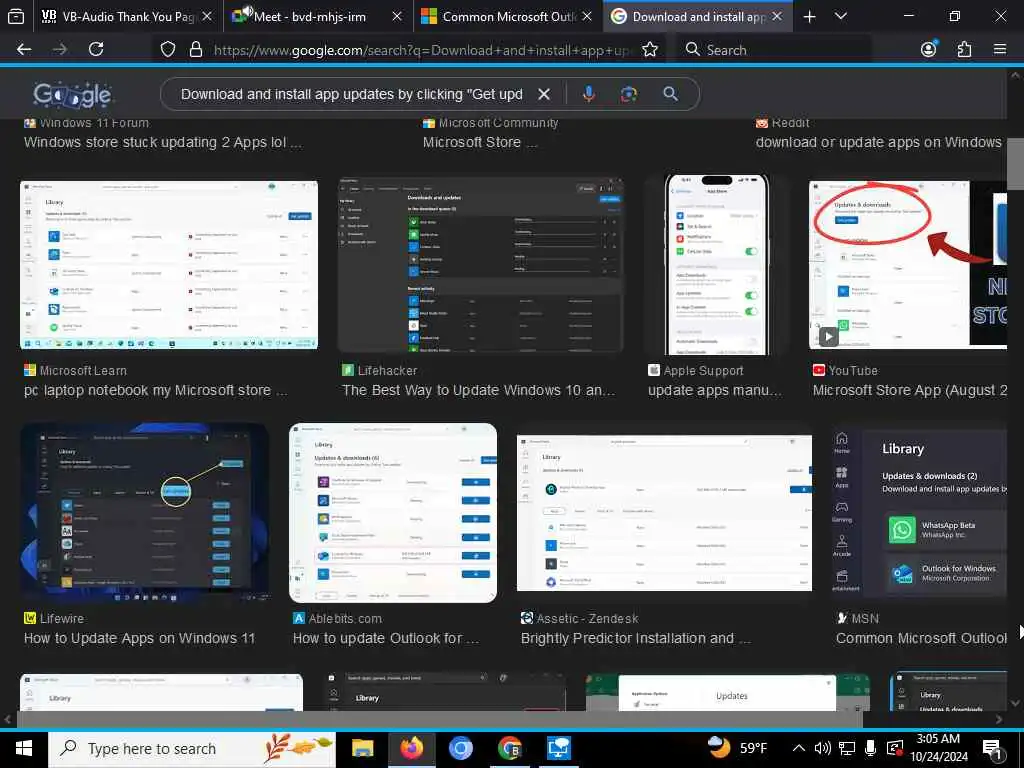This screenshot has width=1024, height=768.
Task: Open the Assetic - Zendesk thumbnail
Action: click(664, 513)
